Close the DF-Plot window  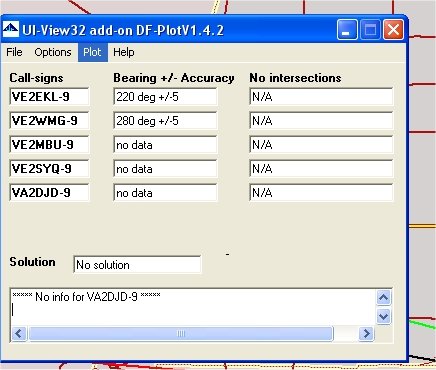(393, 30)
